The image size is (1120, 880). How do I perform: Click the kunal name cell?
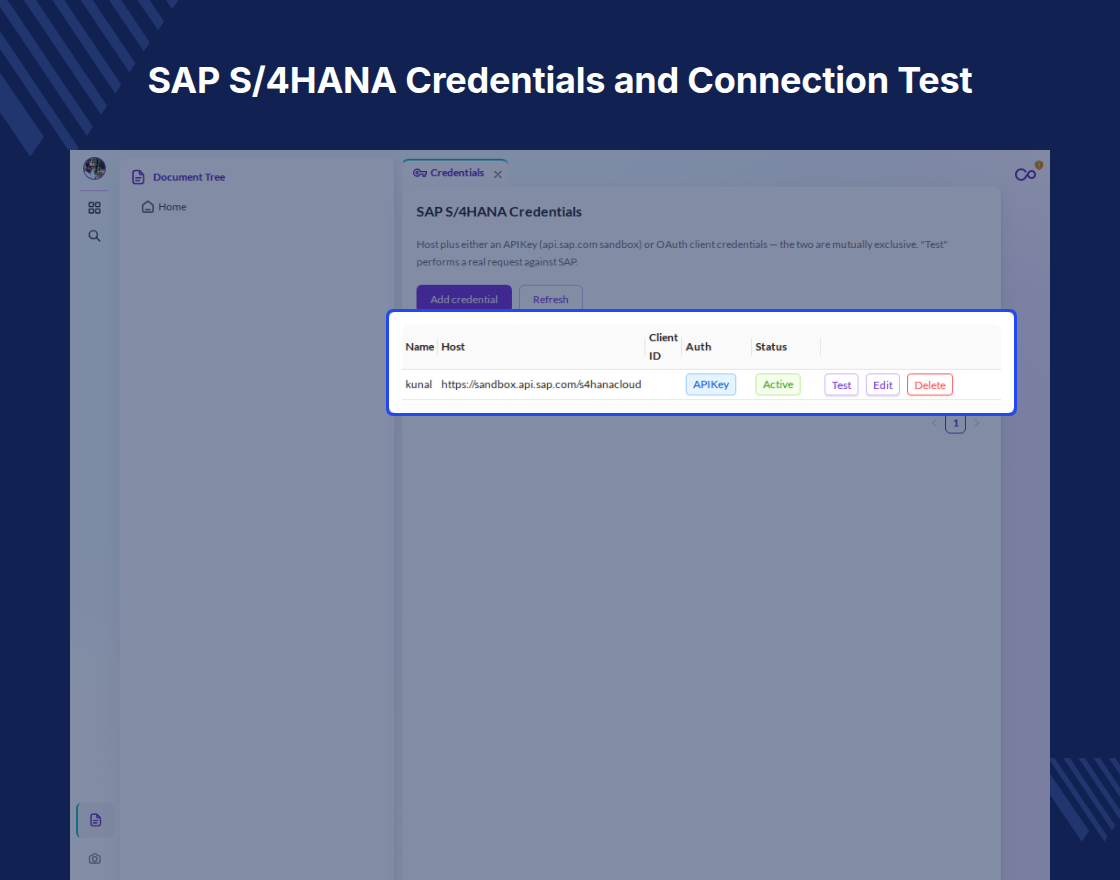pyautogui.click(x=419, y=384)
